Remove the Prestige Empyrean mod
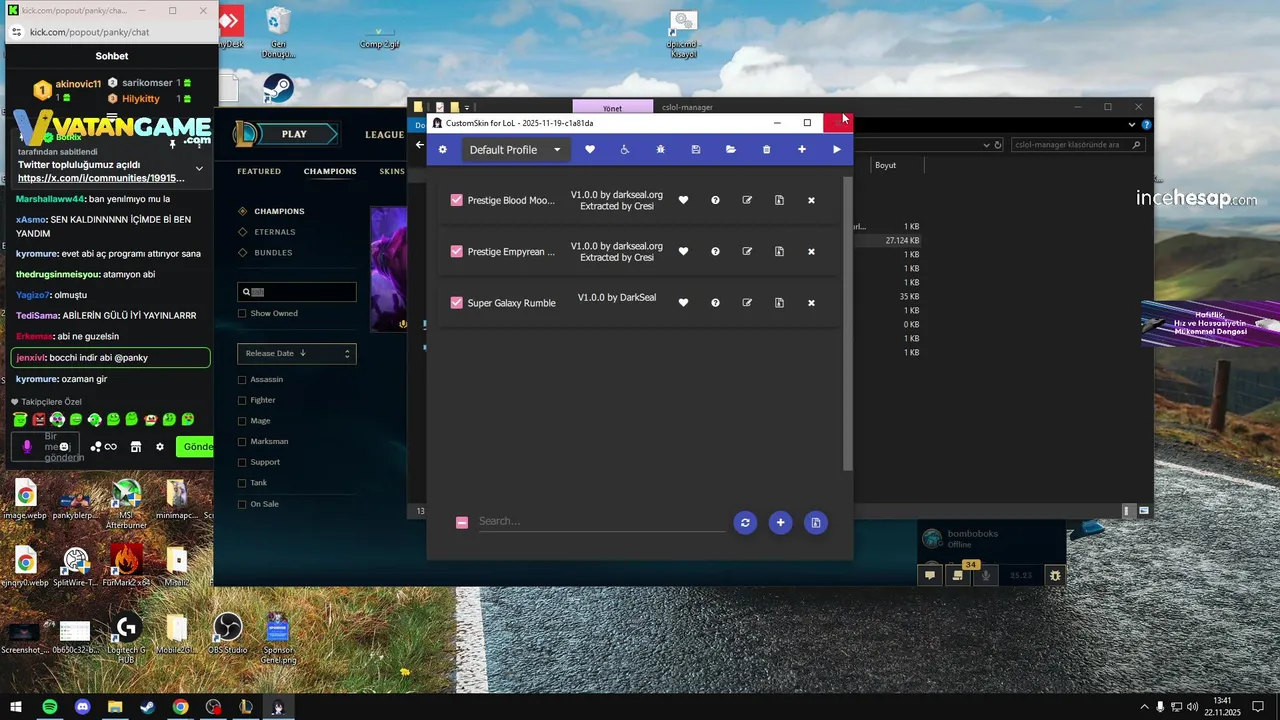1280x720 pixels. (811, 251)
